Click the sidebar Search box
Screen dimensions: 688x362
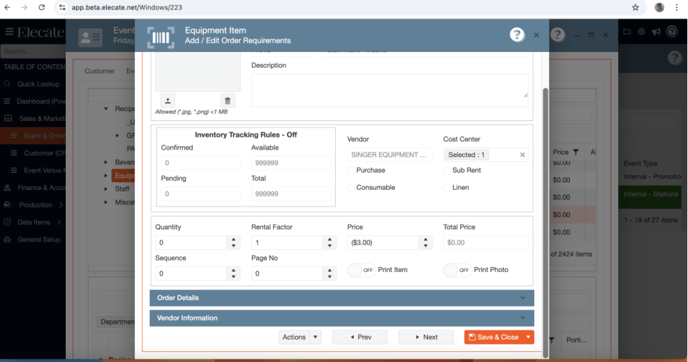(33, 51)
